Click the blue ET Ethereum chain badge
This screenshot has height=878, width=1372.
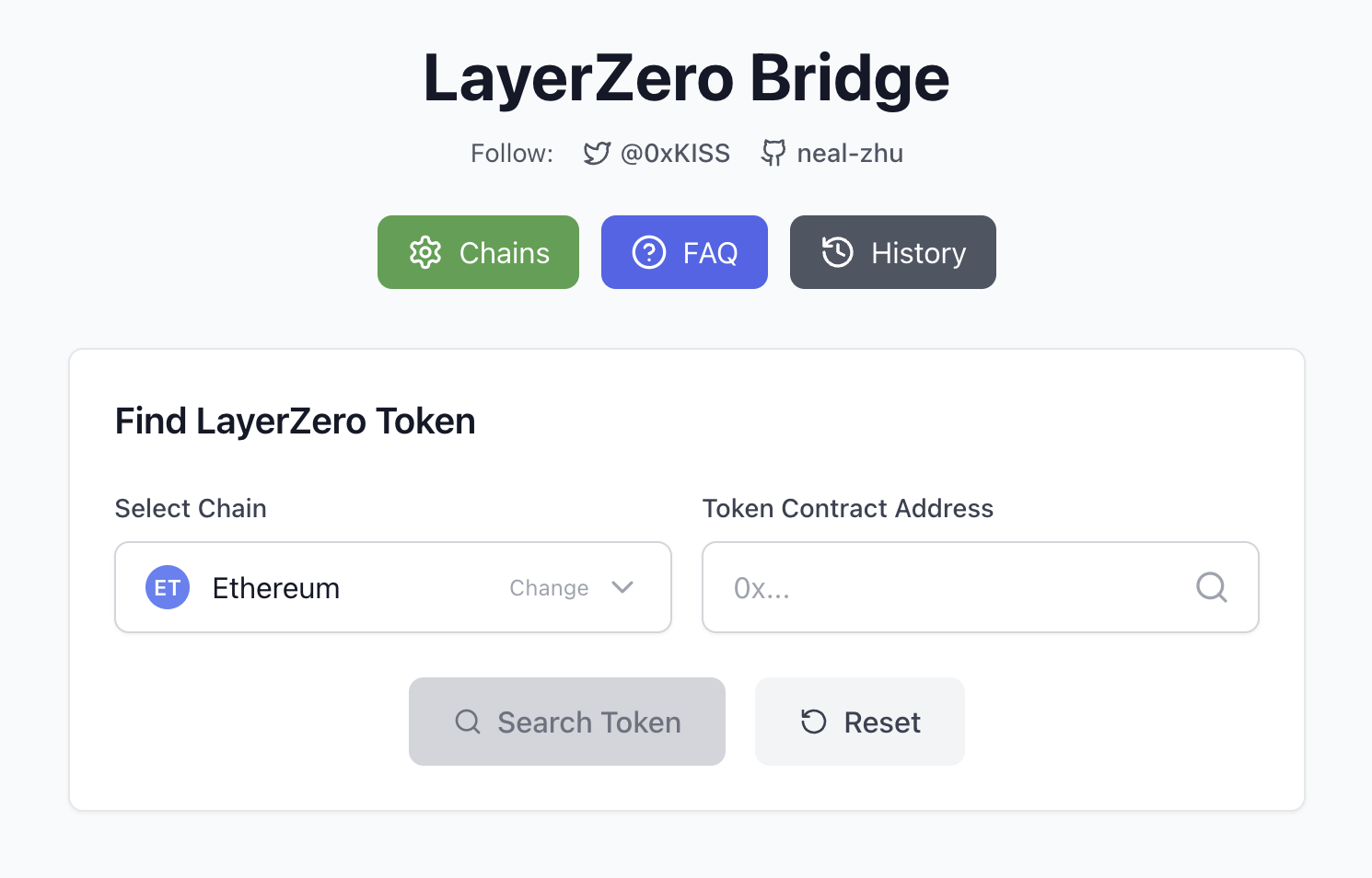168,587
